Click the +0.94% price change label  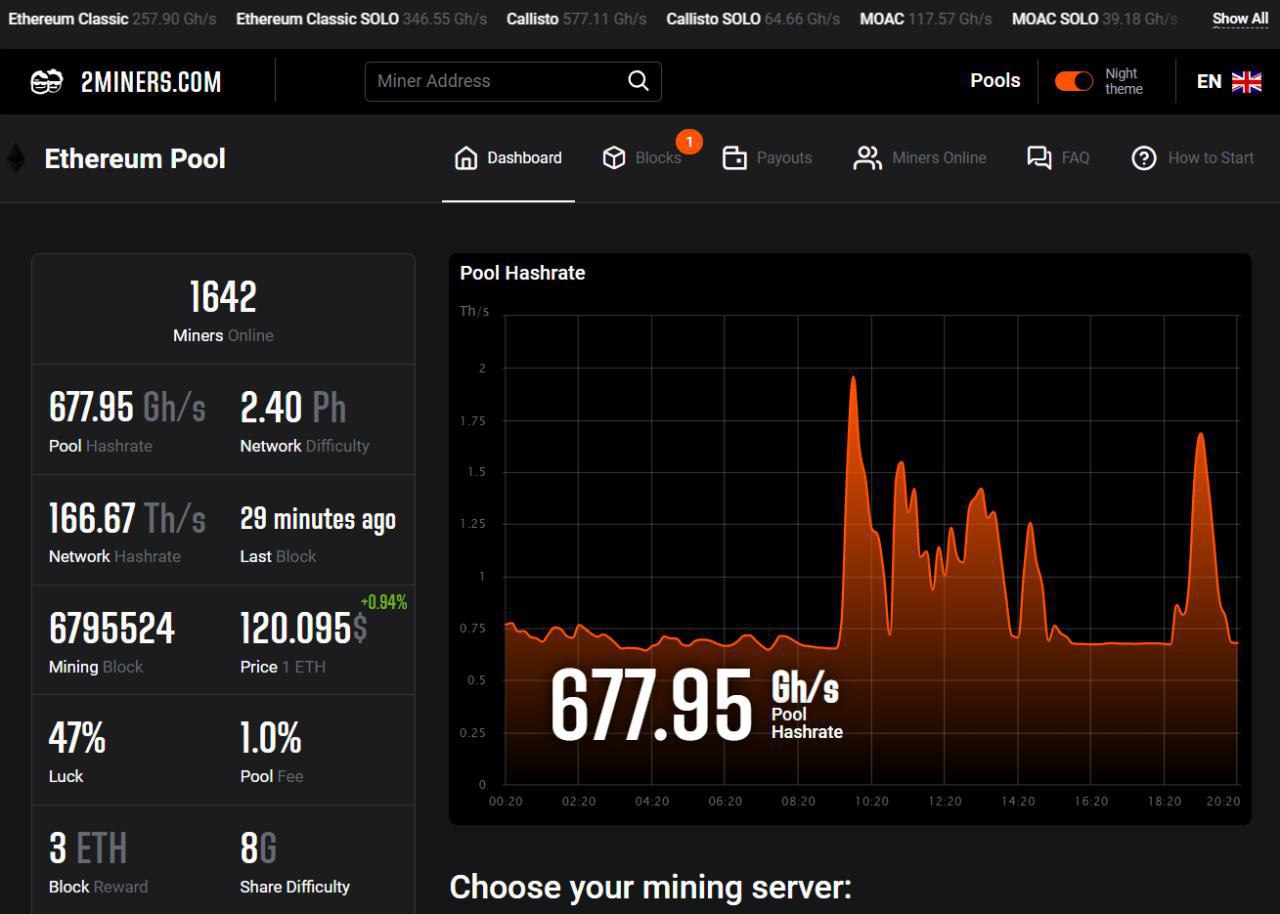384,602
